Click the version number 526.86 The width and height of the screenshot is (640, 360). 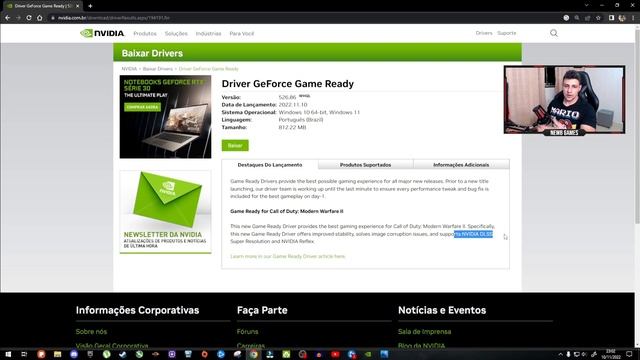(x=287, y=98)
